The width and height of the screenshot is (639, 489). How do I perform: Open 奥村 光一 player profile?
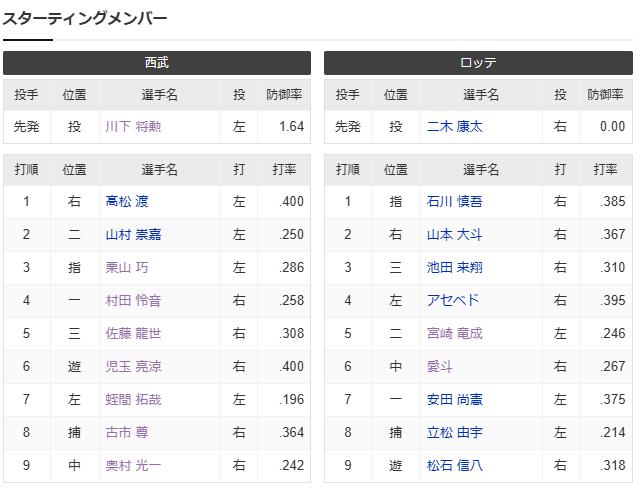tap(133, 465)
